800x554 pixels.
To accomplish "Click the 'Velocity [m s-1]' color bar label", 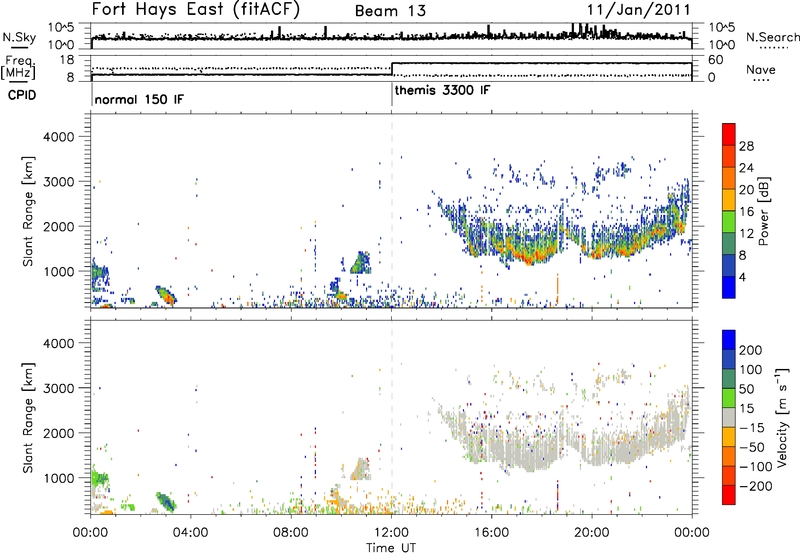I will click(782, 417).
